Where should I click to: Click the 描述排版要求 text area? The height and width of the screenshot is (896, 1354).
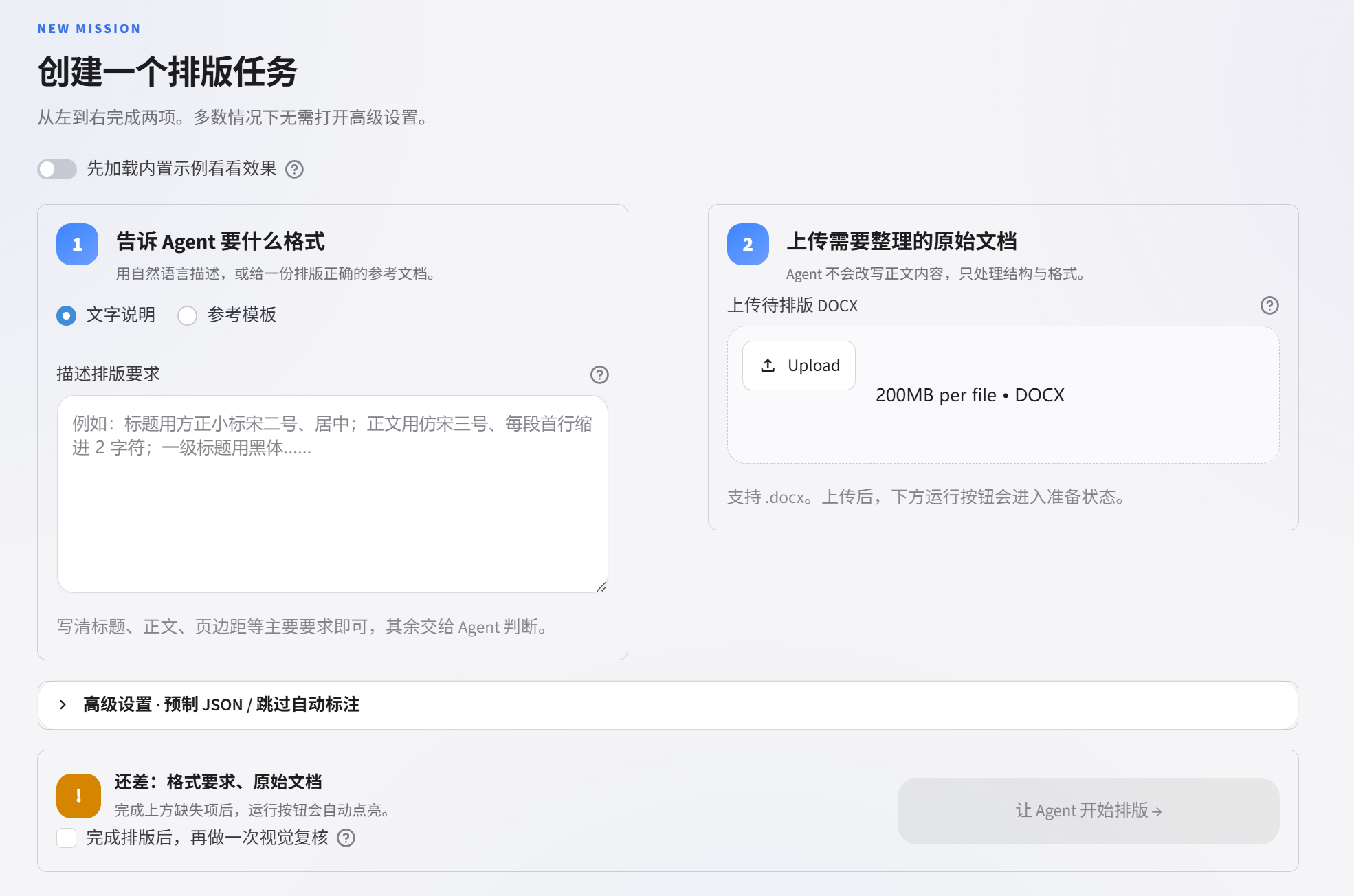tap(333, 493)
